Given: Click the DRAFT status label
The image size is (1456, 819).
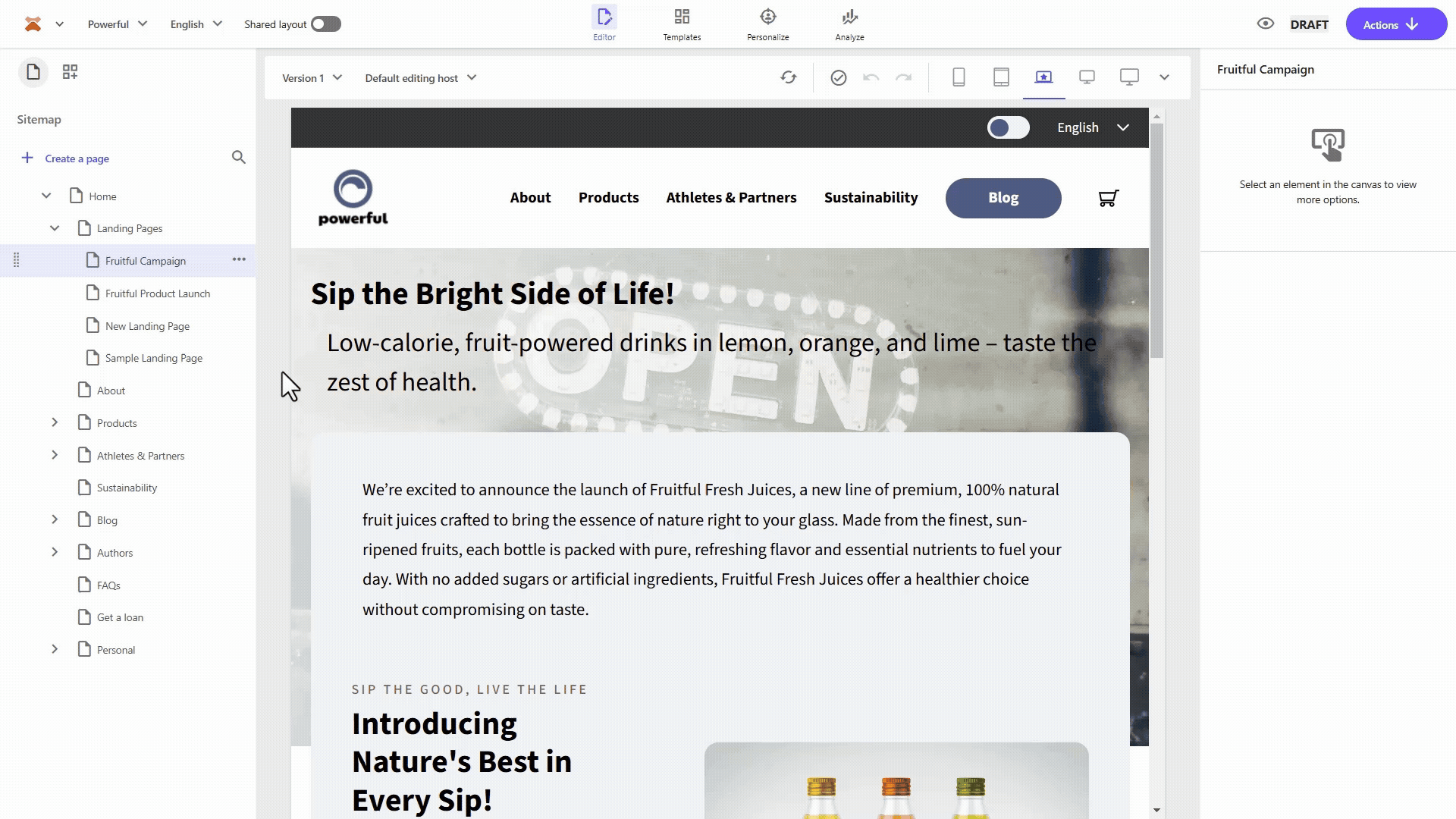Looking at the screenshot, I should 1310,24.
